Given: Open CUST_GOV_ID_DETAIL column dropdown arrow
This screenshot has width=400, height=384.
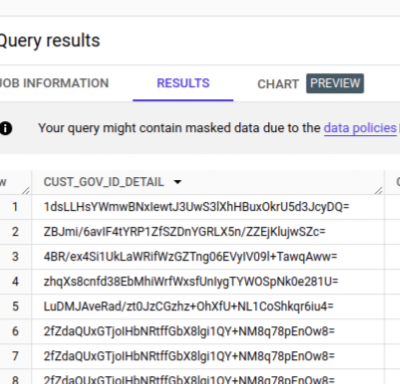Looking at the screenshot, I should pos(178,182).
